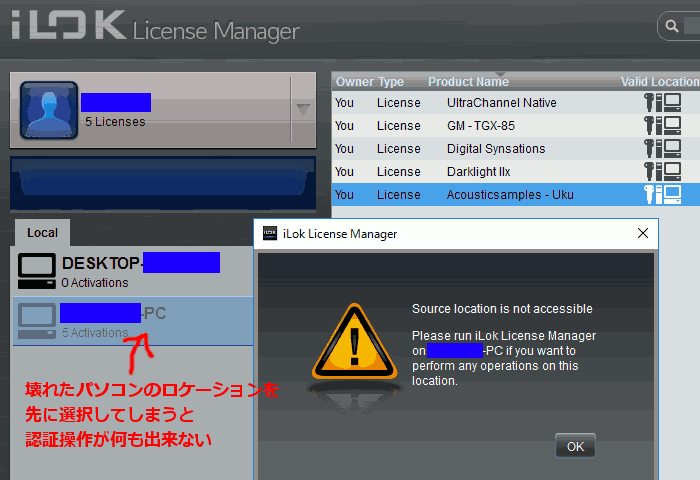
Task: Select the UltraChannel Native license row
Action: pos(516,103)
